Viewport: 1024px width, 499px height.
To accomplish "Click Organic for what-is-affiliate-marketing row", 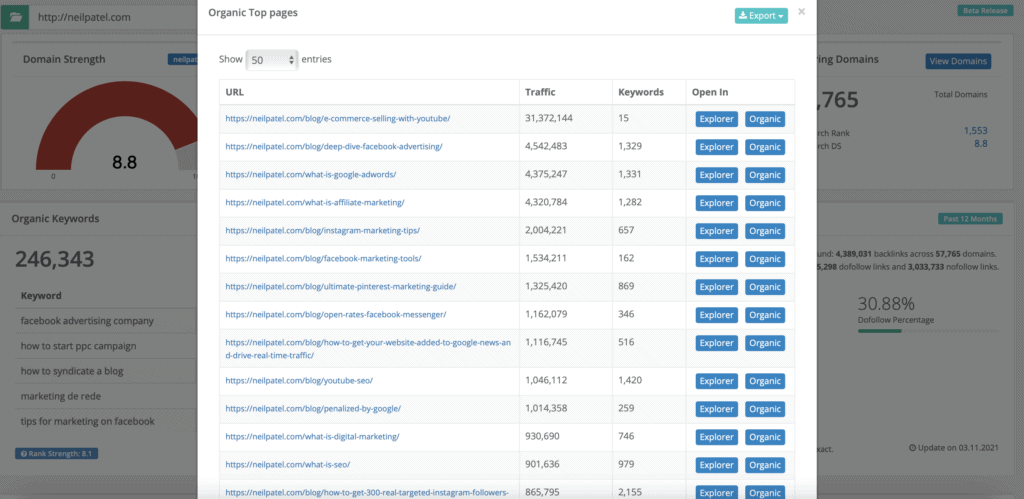I will [765, 203].
